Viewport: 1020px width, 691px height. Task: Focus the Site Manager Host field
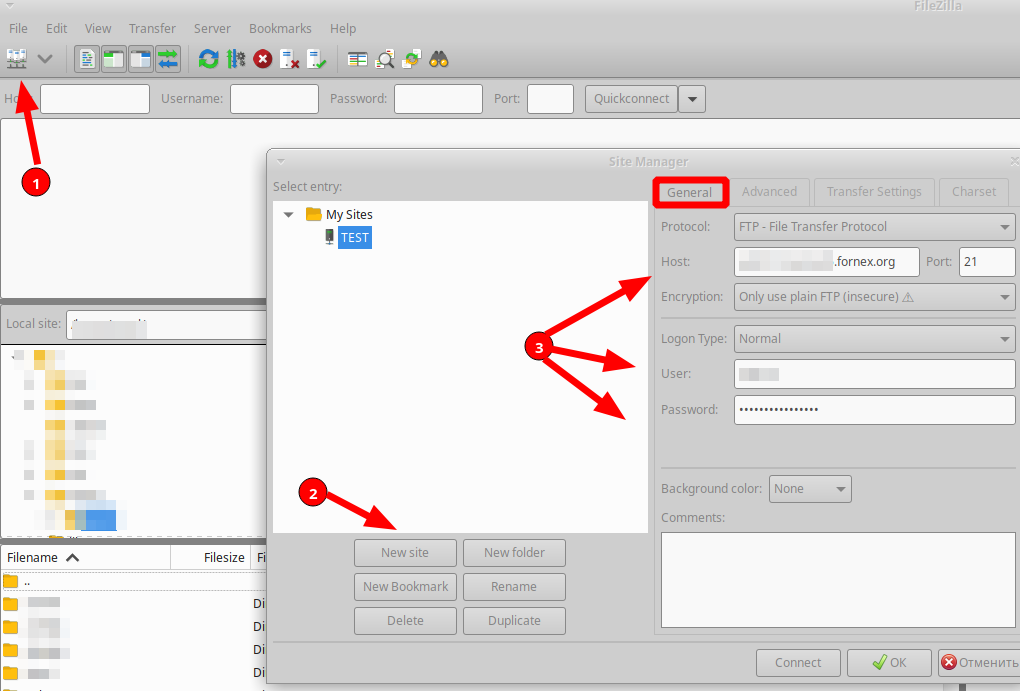(x=827, y=262)
